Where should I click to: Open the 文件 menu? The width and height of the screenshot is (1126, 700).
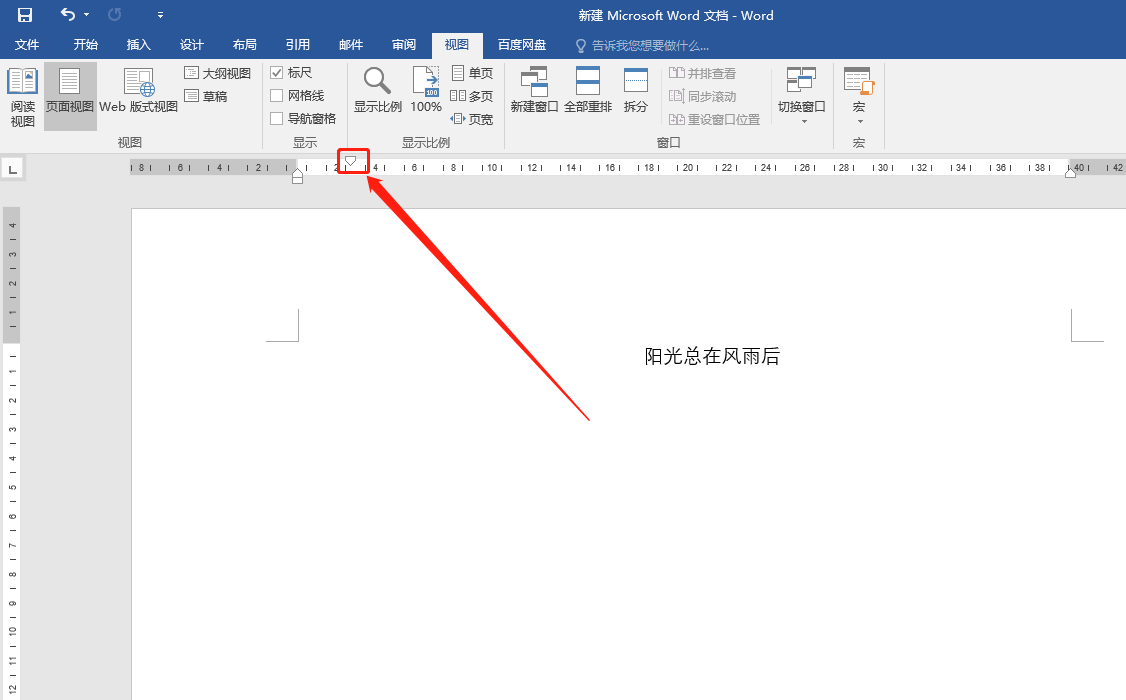click(27, 45)
